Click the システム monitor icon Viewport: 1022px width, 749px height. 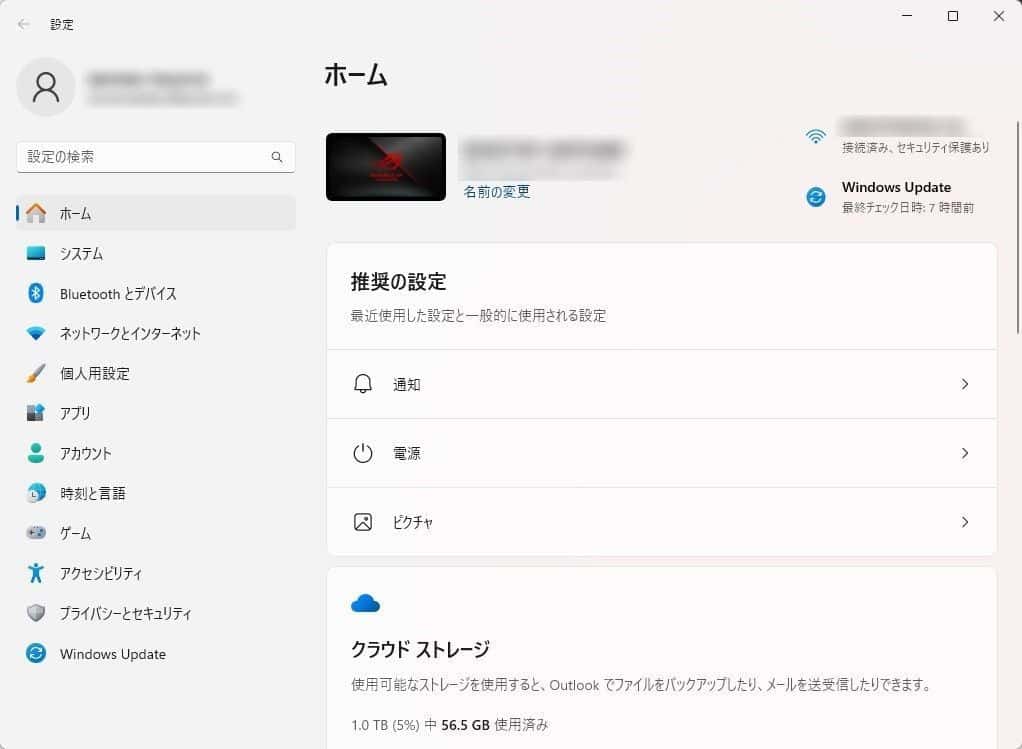point(36,253)
